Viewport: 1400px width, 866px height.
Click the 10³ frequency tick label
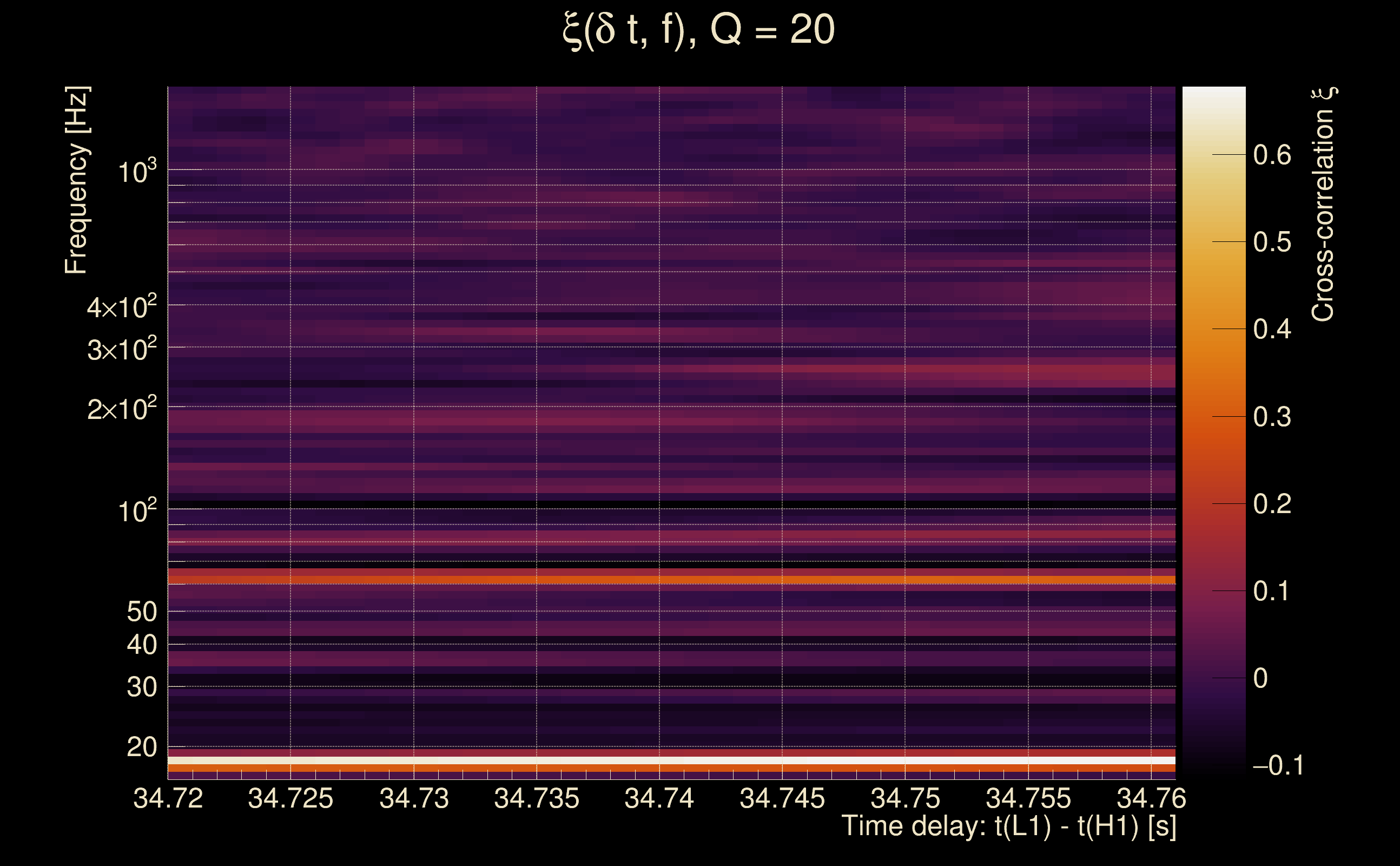(137, 171)
